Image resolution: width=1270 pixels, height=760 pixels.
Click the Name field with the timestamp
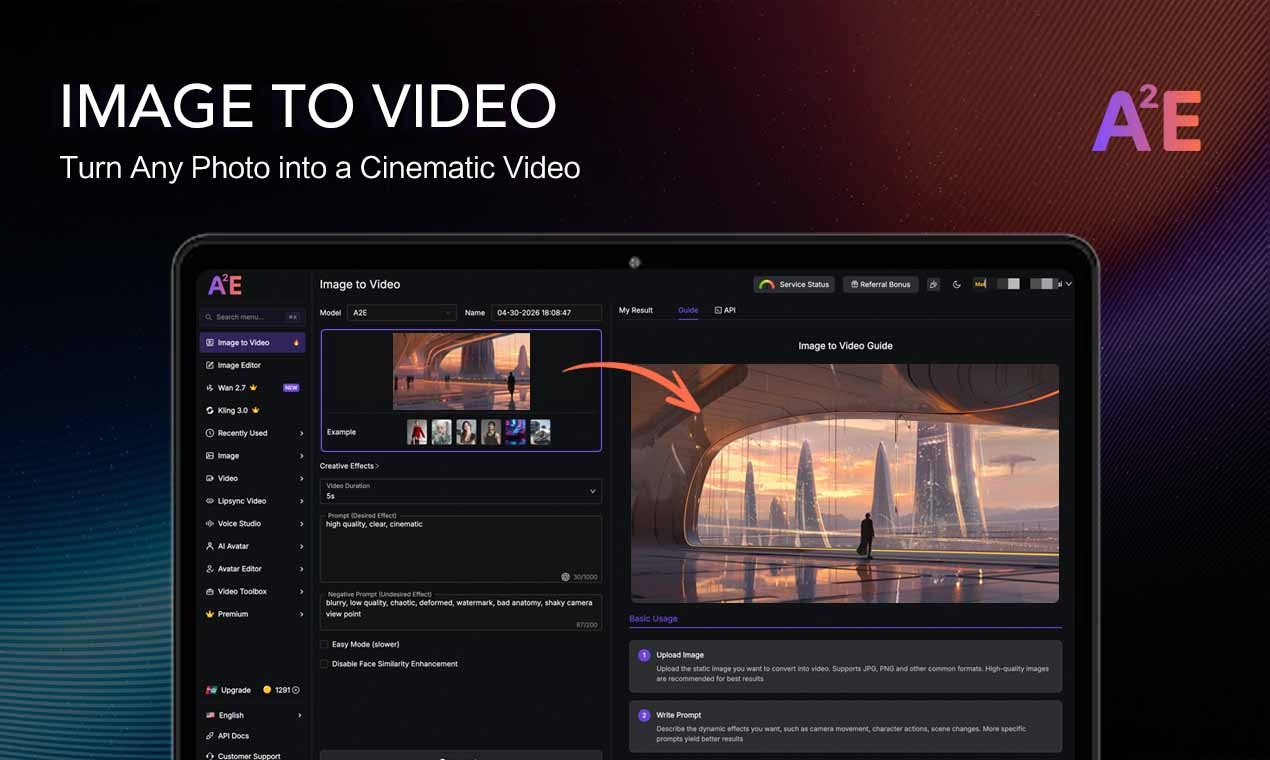point(546,313)
